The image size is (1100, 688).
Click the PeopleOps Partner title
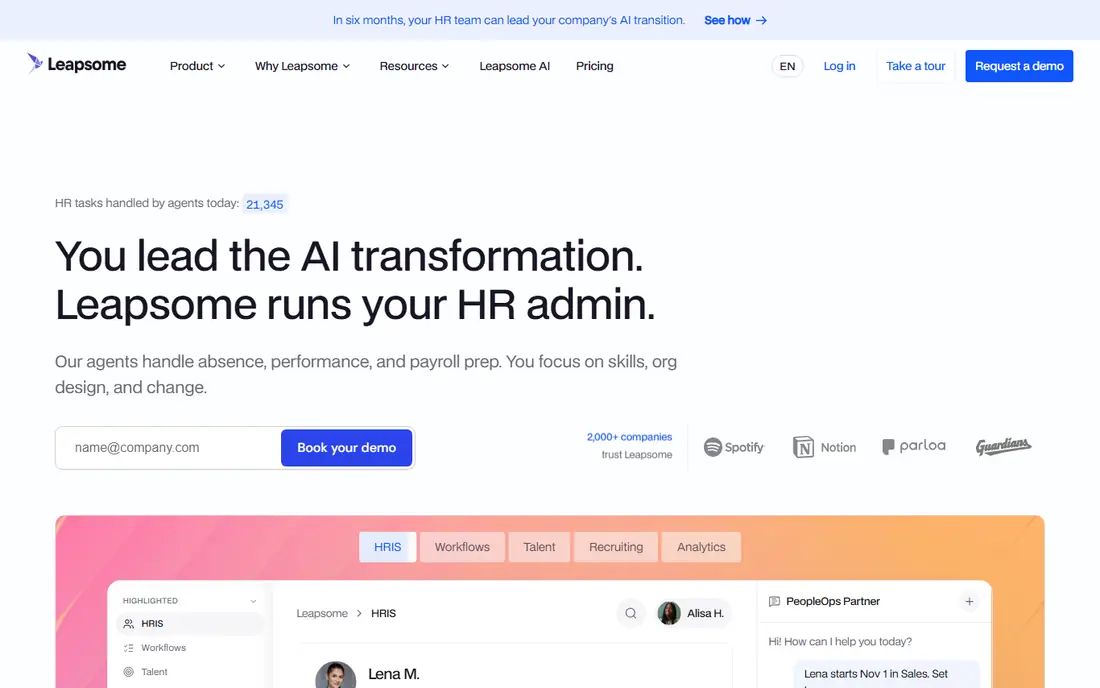[x=833, y=601]
